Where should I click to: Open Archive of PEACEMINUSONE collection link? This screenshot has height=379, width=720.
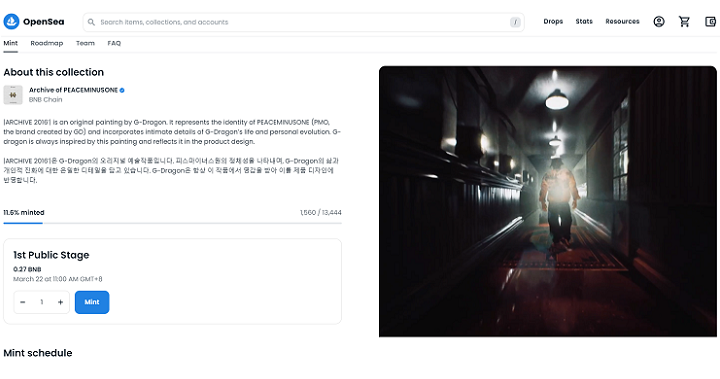73,90
